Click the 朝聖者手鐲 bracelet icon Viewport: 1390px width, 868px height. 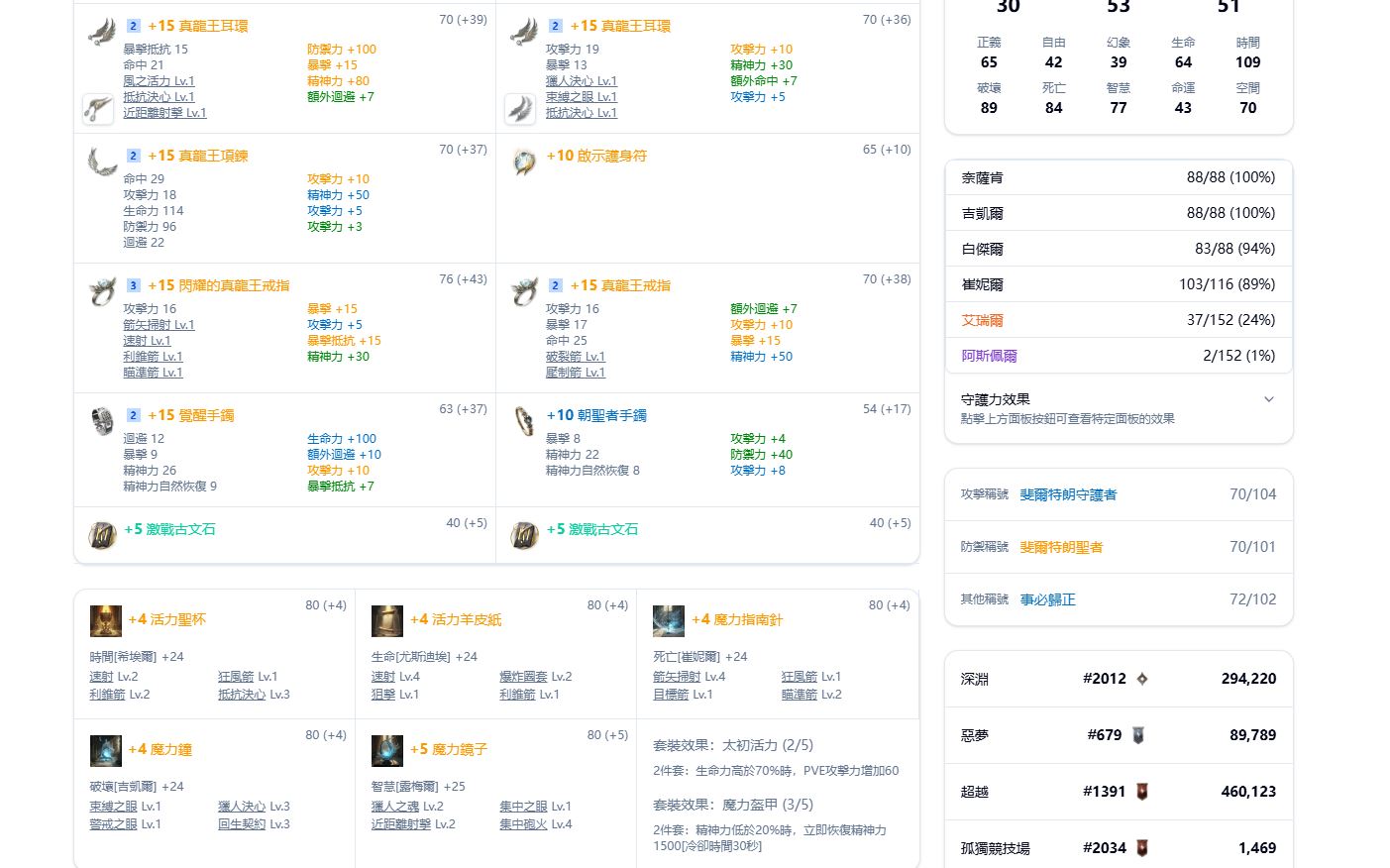524,421
